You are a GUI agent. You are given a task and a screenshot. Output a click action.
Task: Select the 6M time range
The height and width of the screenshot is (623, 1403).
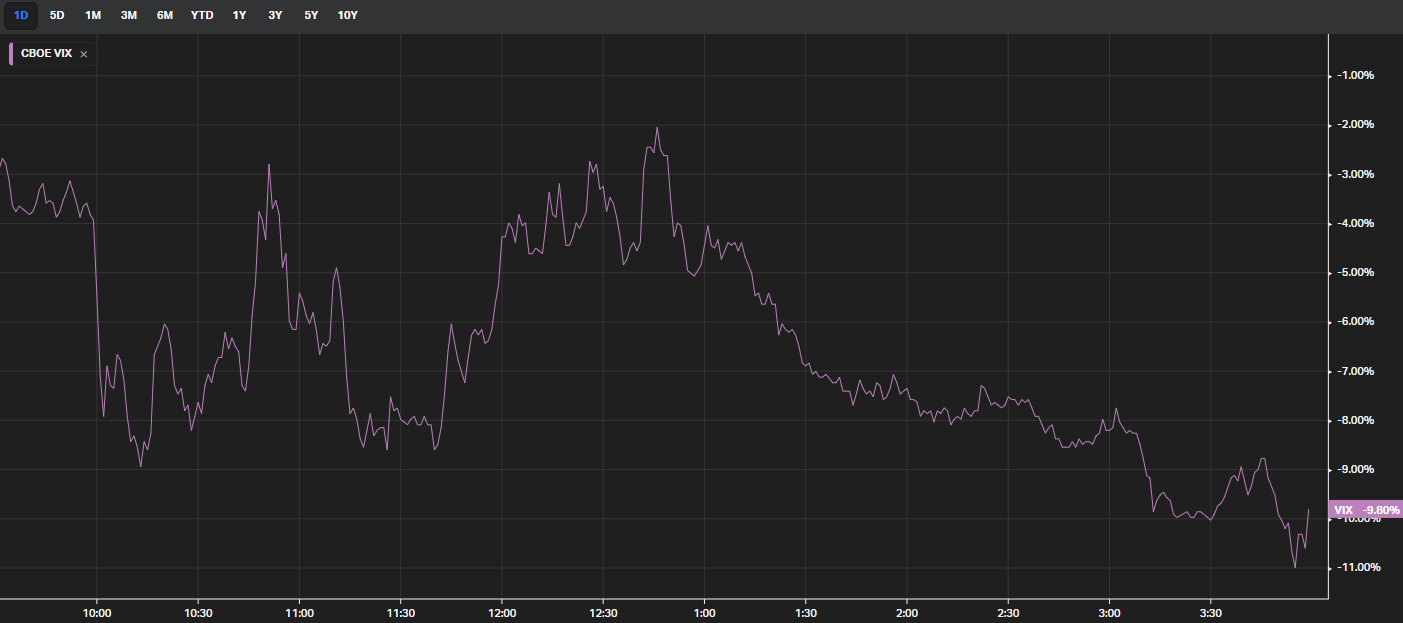[165, 15]
